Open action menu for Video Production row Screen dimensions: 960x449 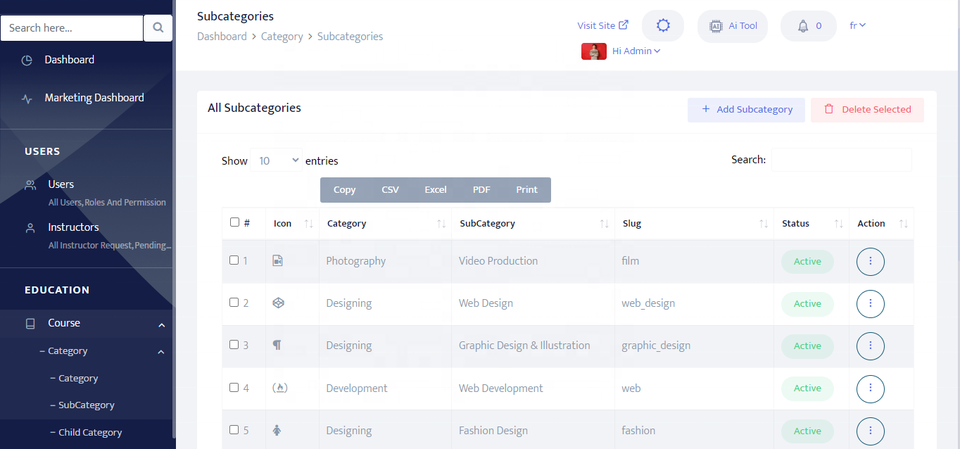870,261
